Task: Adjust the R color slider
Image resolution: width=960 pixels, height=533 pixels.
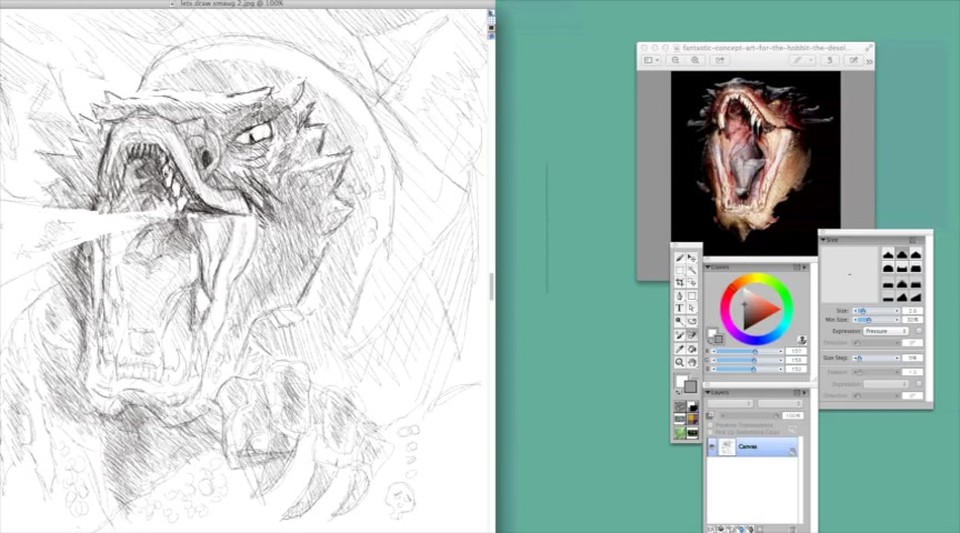Action: tap(748, 351)
